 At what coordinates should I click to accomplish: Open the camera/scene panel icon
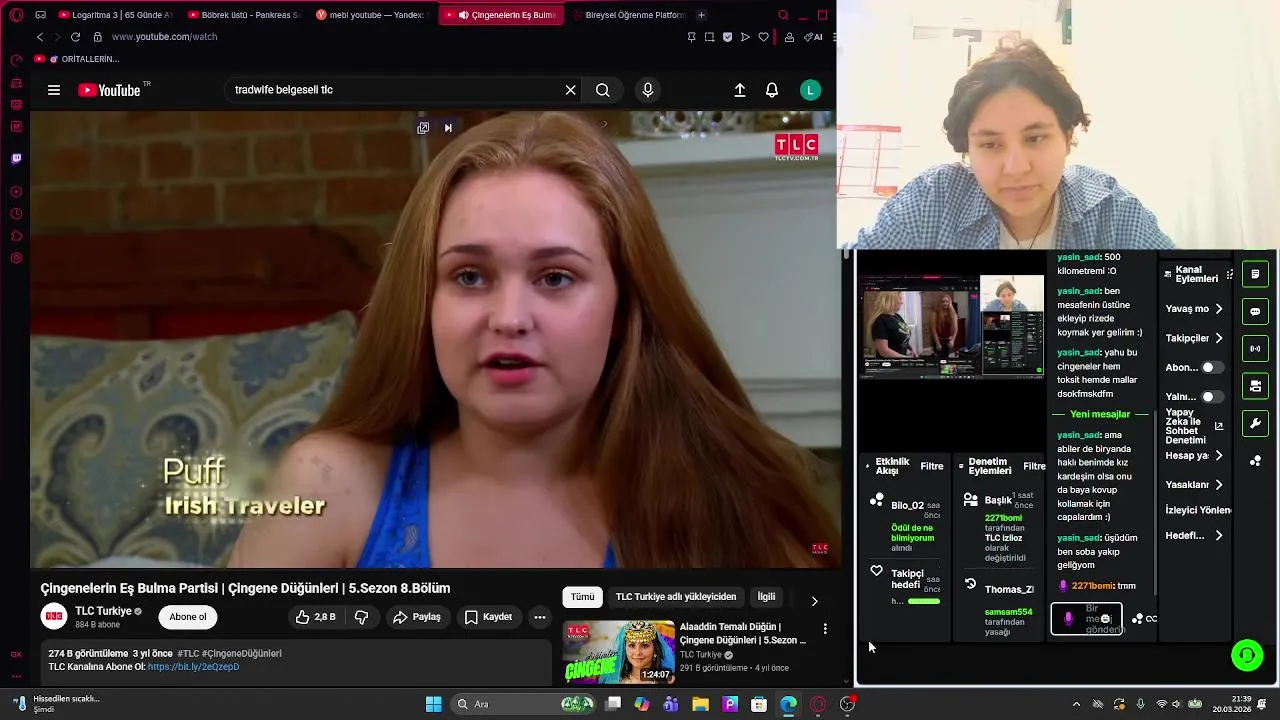tap(1255, 386)
